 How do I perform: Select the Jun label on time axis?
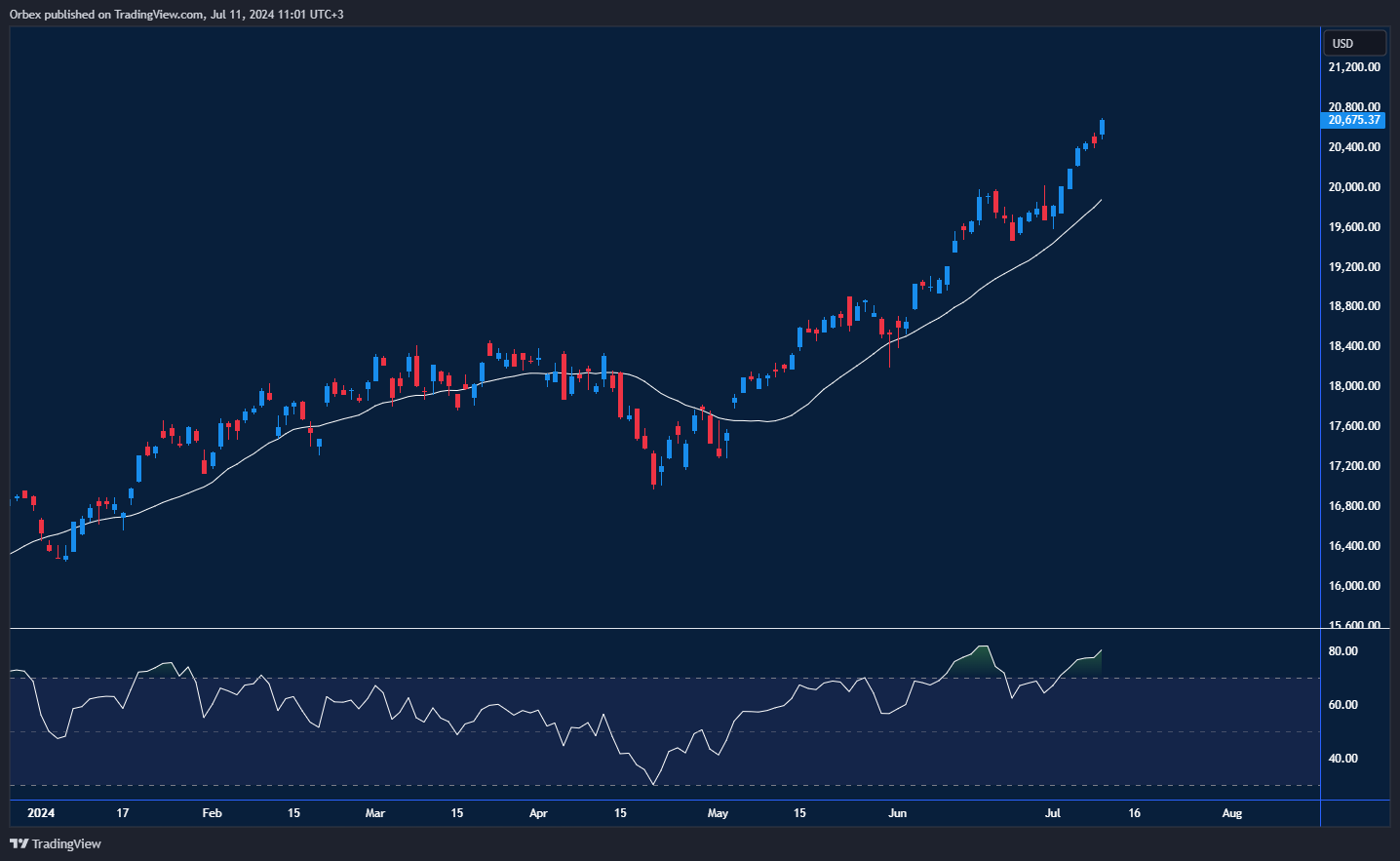[x=897, y=813]
